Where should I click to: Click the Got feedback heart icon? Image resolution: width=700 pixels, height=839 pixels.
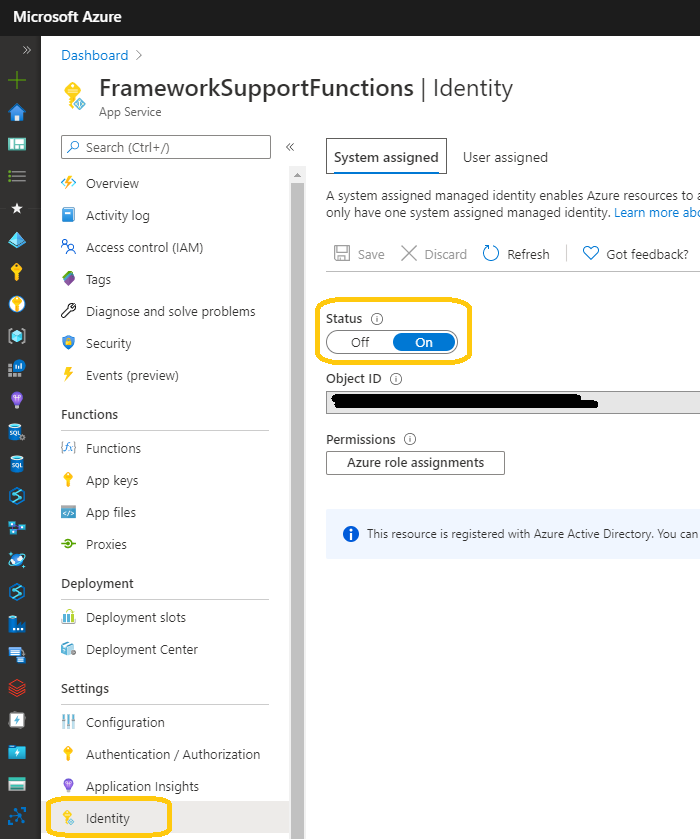point(591,254)
